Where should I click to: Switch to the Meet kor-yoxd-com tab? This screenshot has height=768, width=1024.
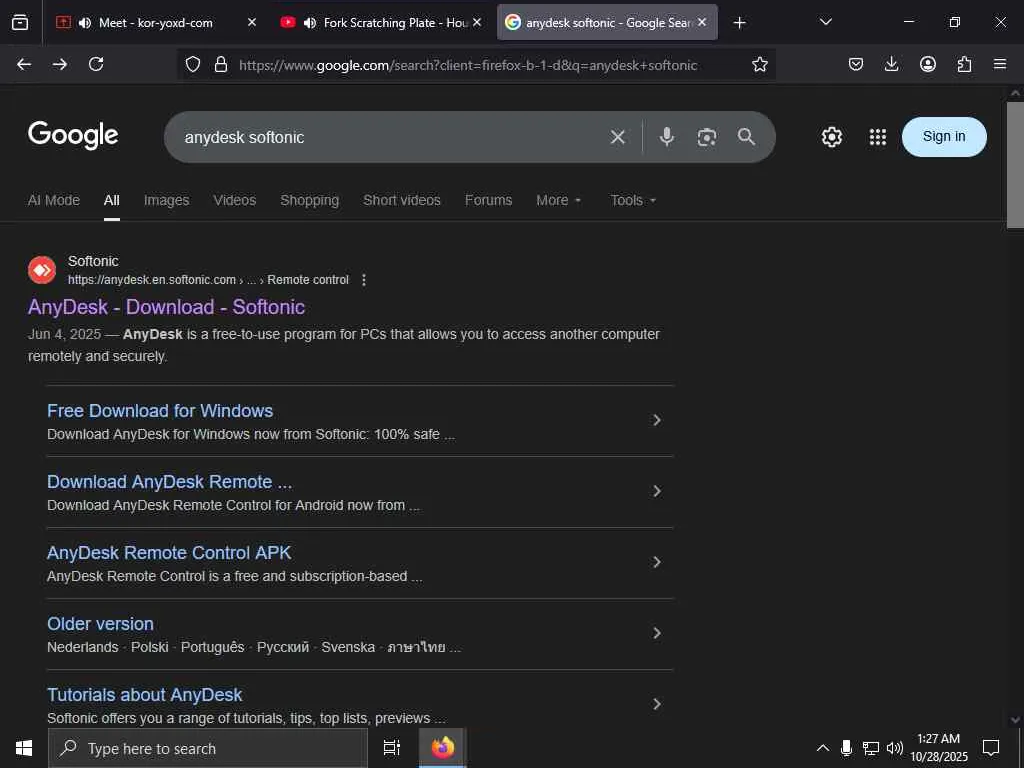[155, 23]
